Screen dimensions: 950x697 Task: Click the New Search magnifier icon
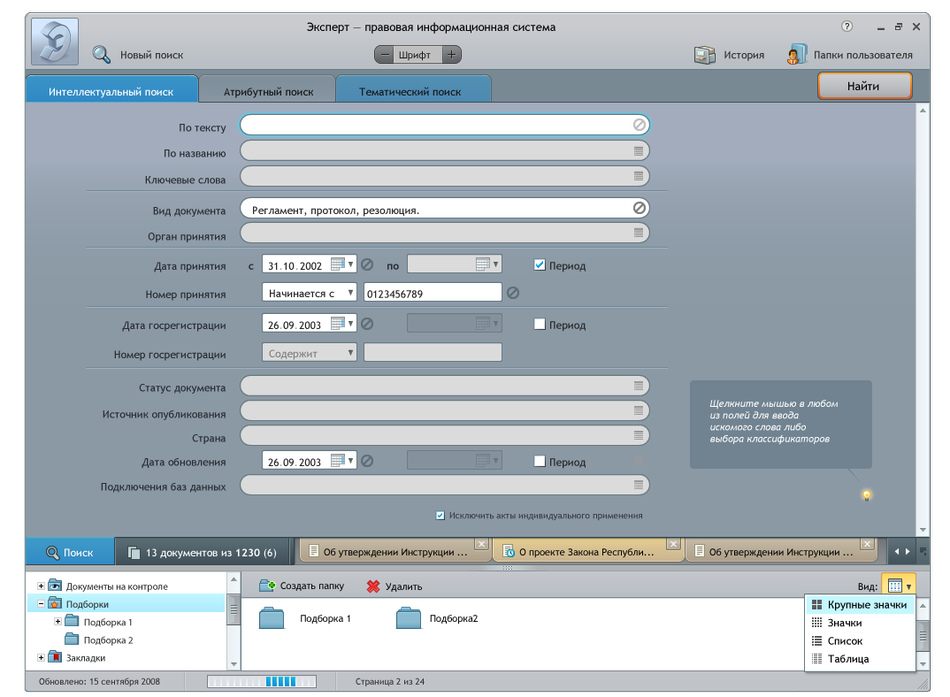(x=102, y=55)
